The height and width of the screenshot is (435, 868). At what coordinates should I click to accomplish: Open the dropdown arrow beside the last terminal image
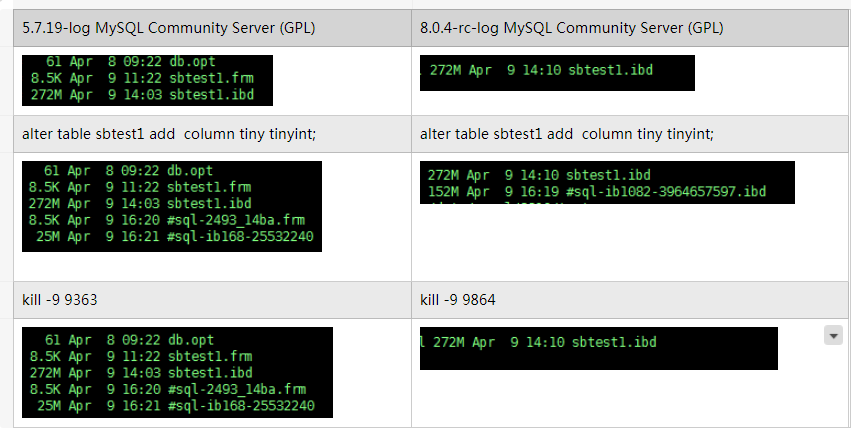(x=833, y=336)
